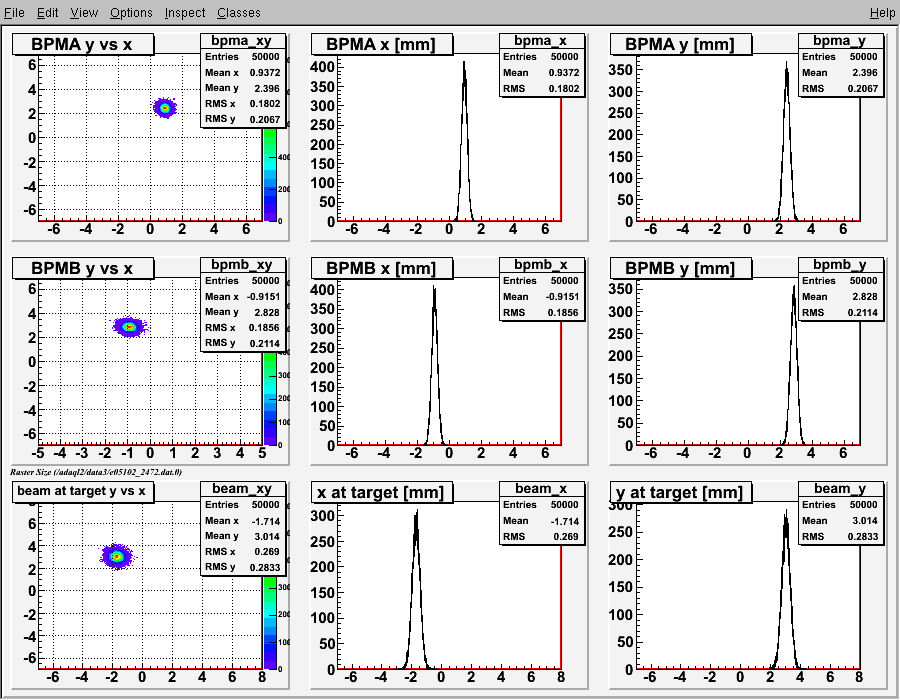Select the x at target [mm] title
900x700 pixels.
click(x=382, y=492)
